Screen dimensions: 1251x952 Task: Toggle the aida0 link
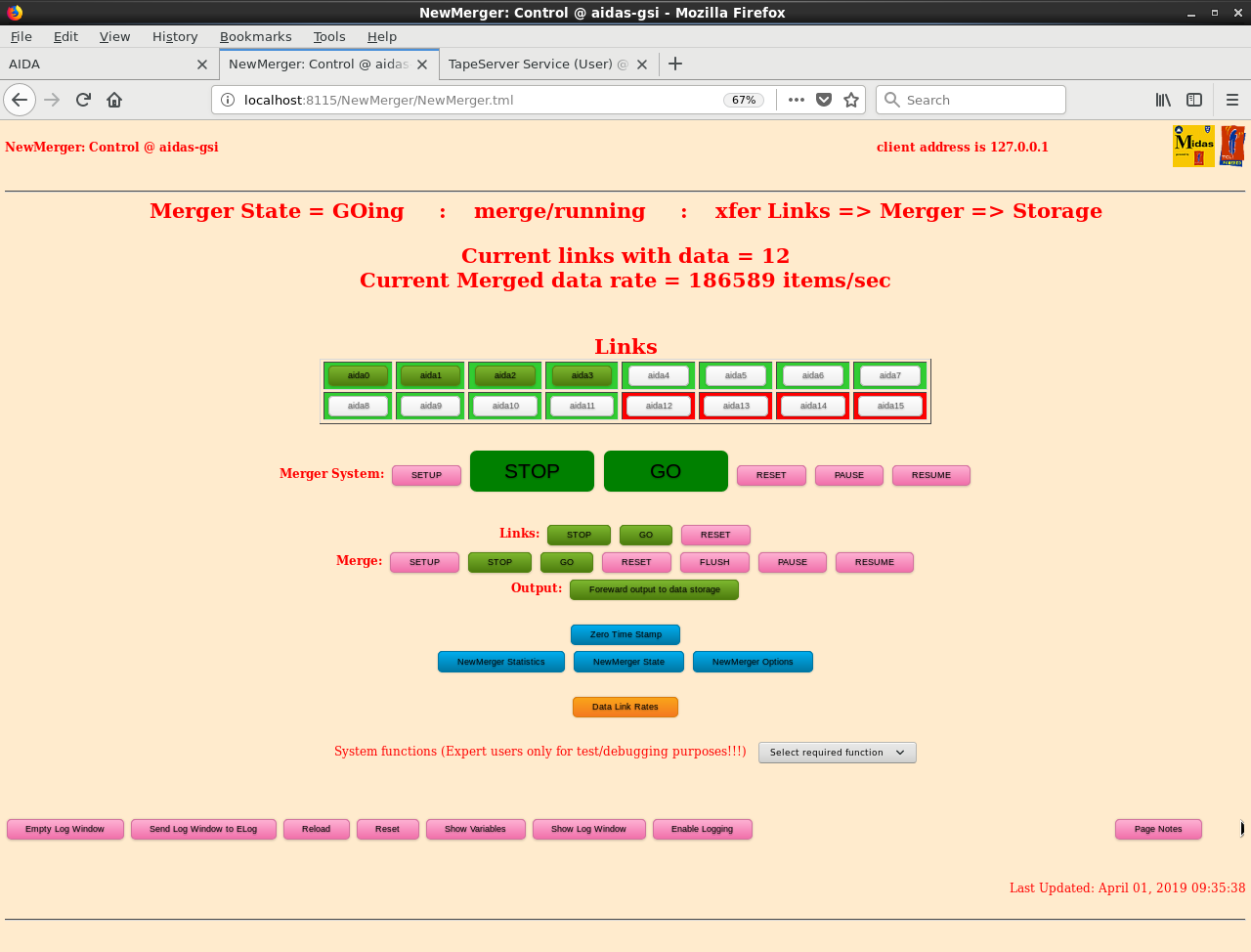(x=359, y=375)
